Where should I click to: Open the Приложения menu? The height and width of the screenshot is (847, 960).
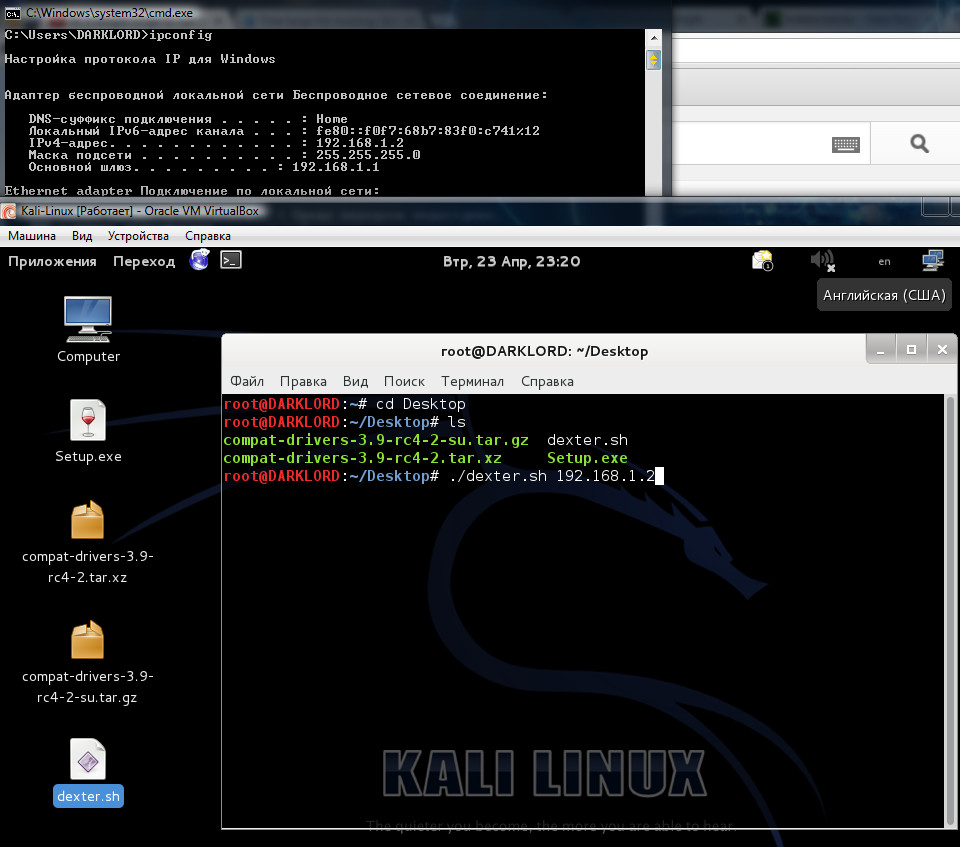52,262
